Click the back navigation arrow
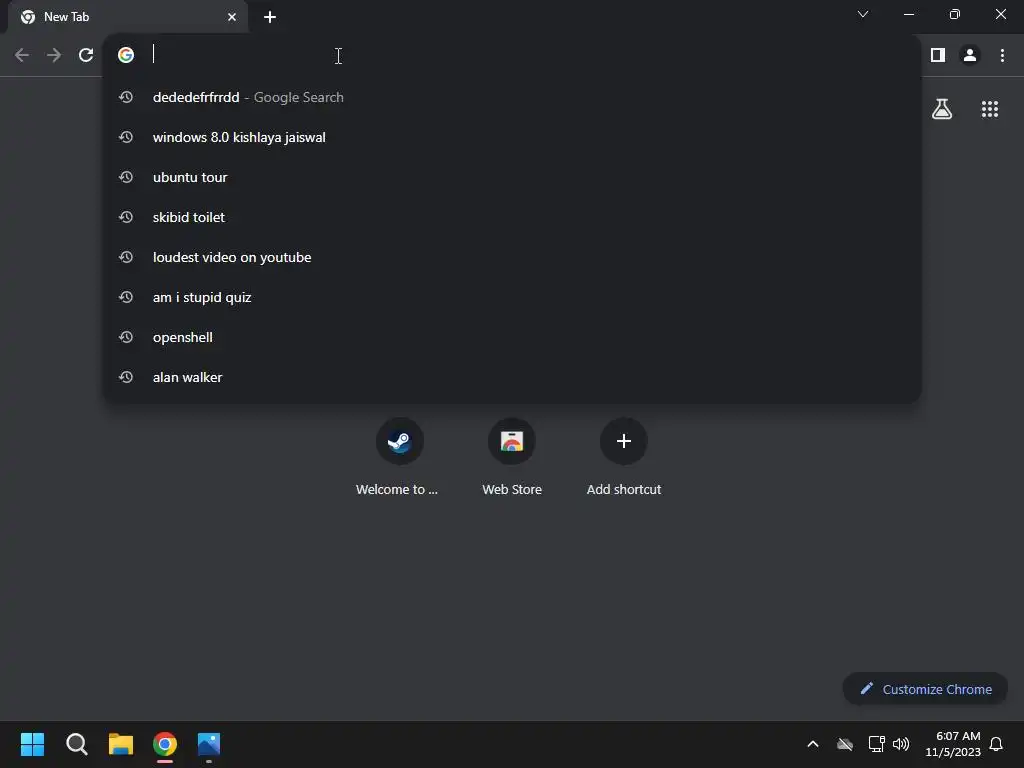This screenshot has width=1024, height=768. point(22,55)
